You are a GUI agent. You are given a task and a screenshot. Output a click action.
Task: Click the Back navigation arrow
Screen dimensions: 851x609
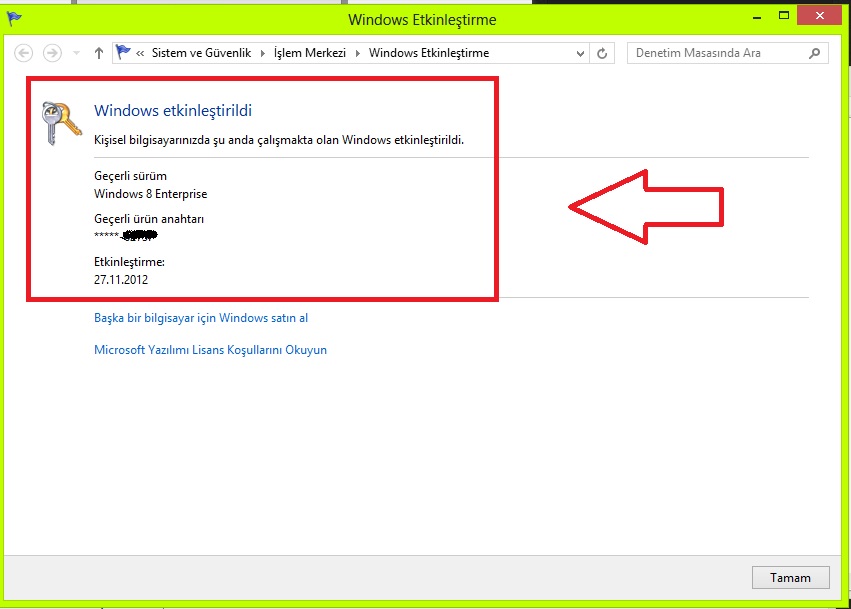23,53
